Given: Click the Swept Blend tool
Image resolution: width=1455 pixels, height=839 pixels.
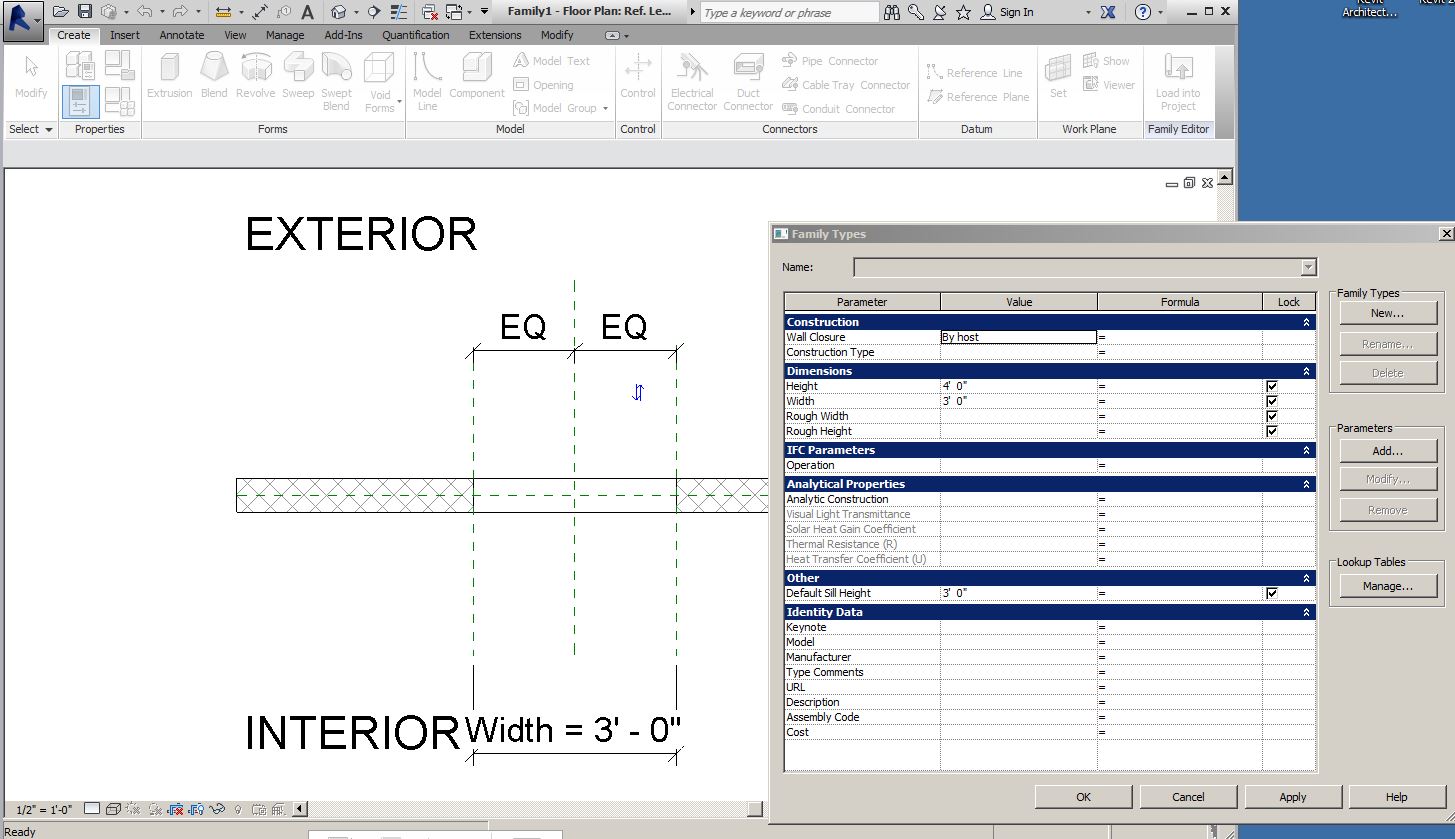Looking at the screenshot, I should click(x=336, y=82).
